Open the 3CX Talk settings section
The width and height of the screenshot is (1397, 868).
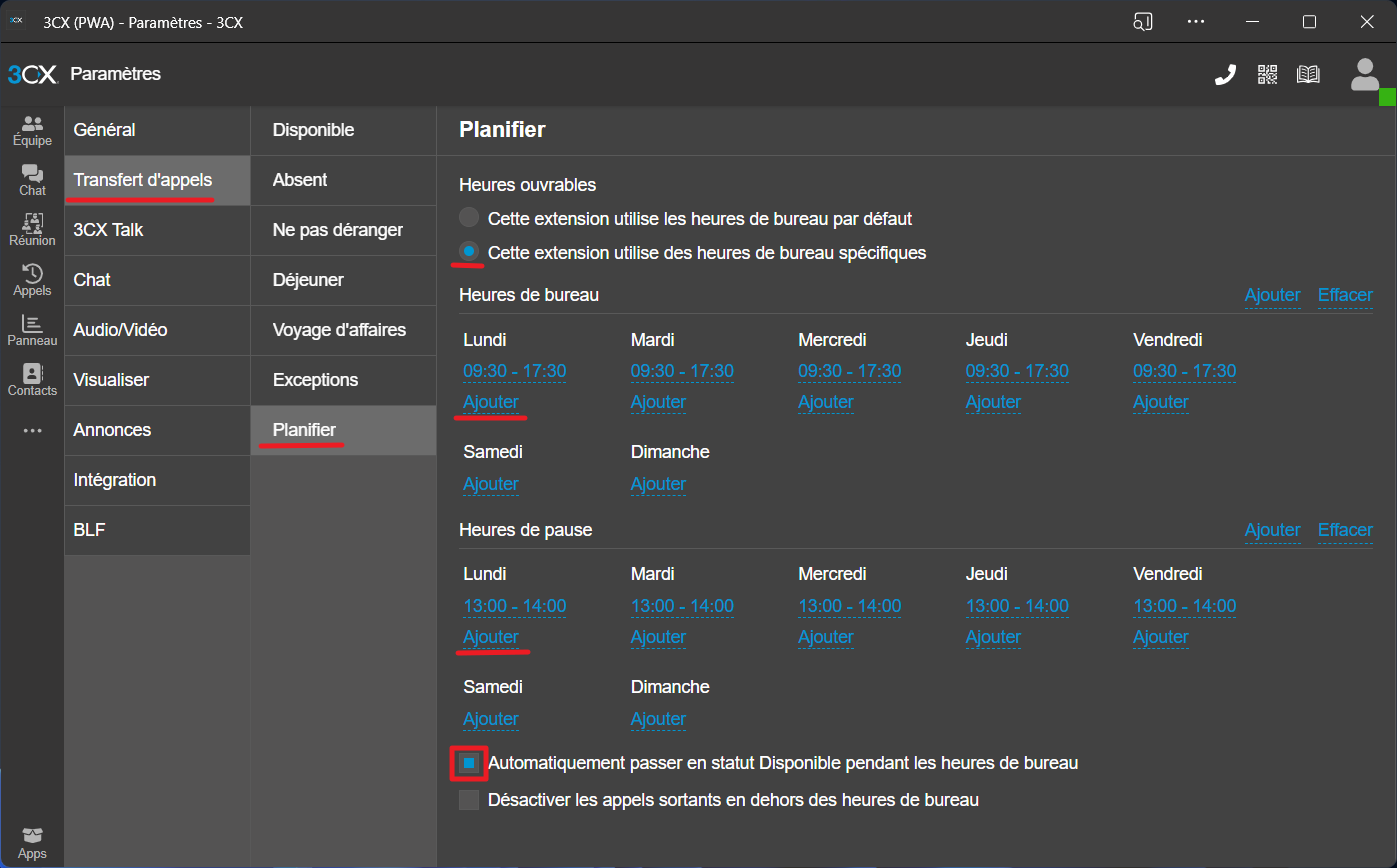click(x=157, y=230)
